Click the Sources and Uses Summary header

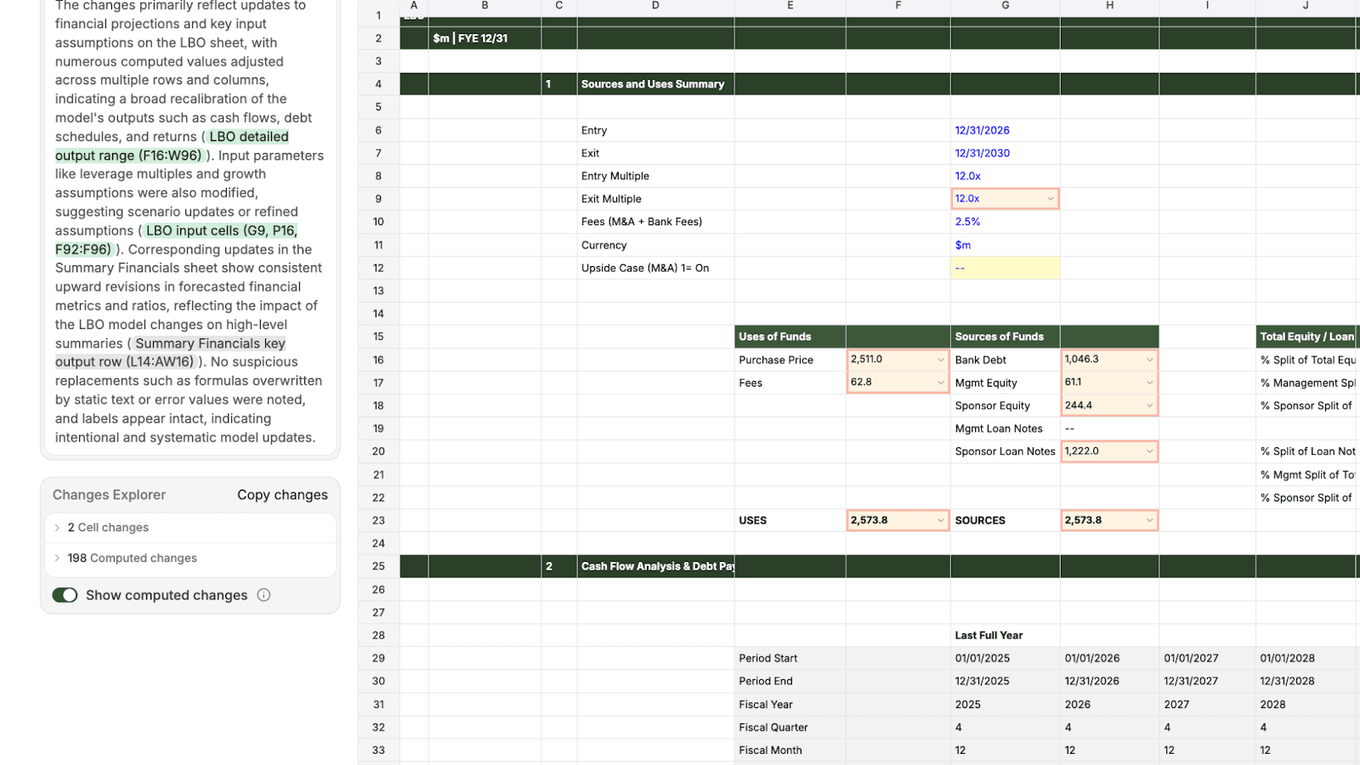[x=655, y=84]
